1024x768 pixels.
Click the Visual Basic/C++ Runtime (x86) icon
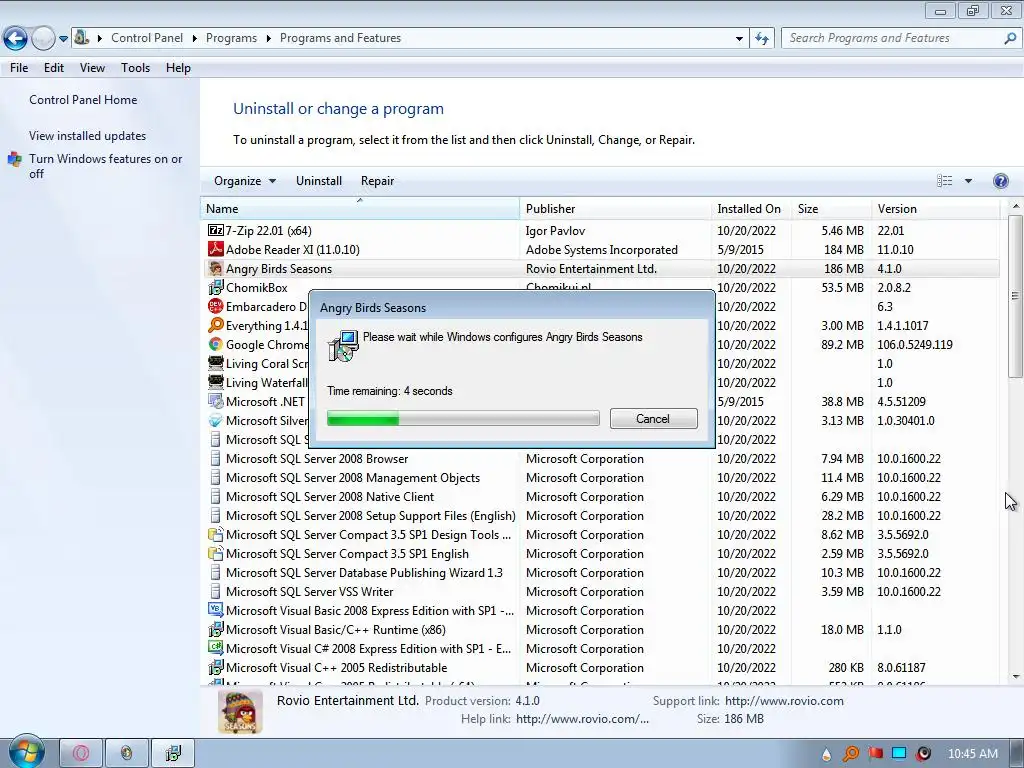tap(216, 630)
